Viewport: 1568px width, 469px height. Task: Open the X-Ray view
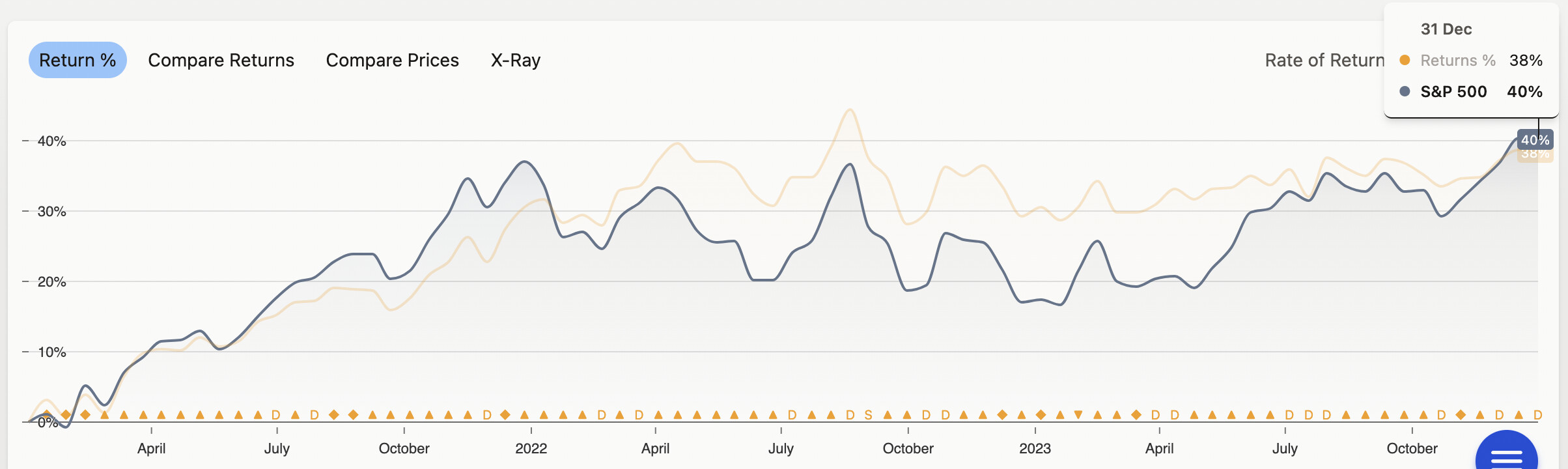[x=515, y=60]
